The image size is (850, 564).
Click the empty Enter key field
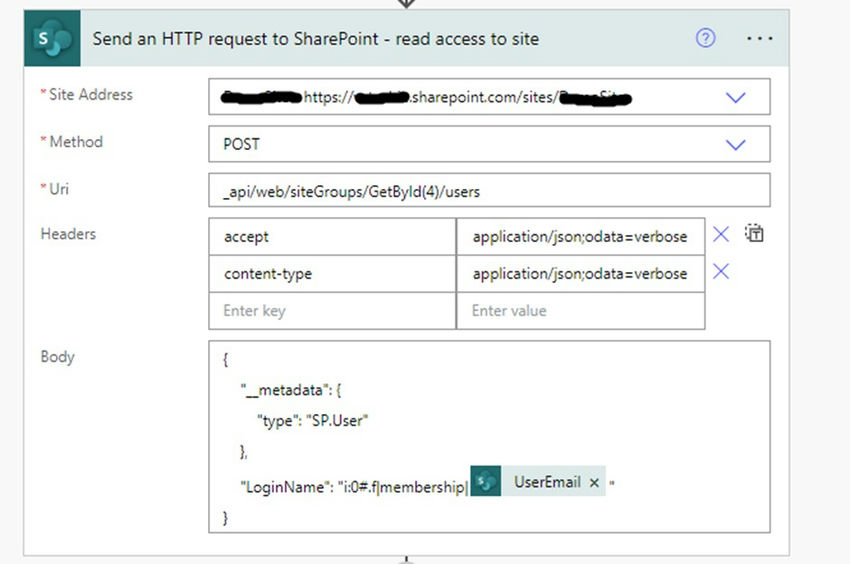332,311
